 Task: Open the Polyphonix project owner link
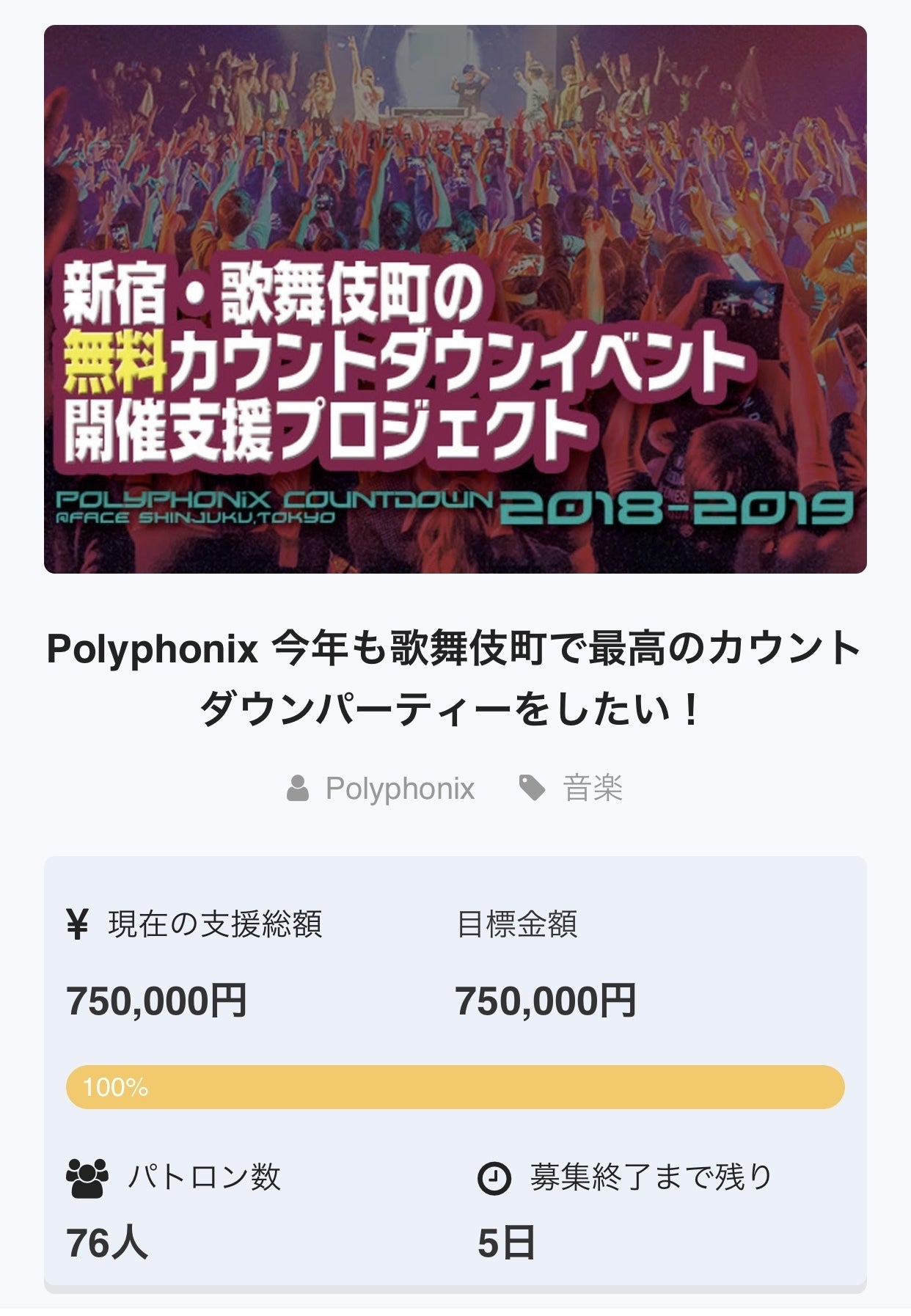(400, 789)
